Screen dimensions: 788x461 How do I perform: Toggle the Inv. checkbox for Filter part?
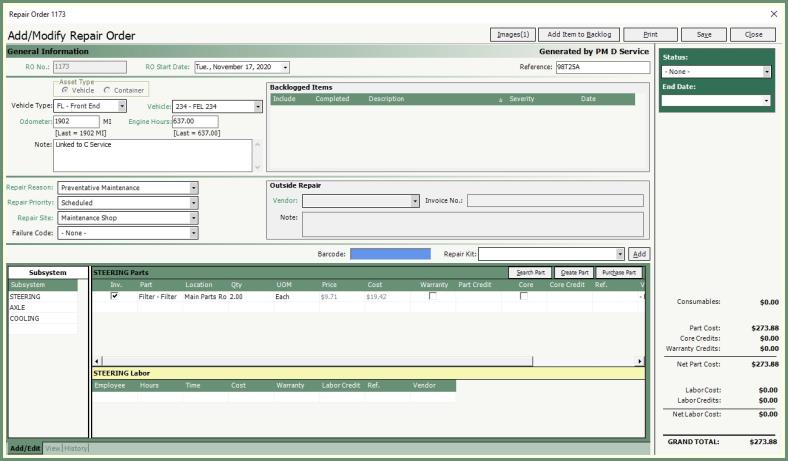point(115,296)
